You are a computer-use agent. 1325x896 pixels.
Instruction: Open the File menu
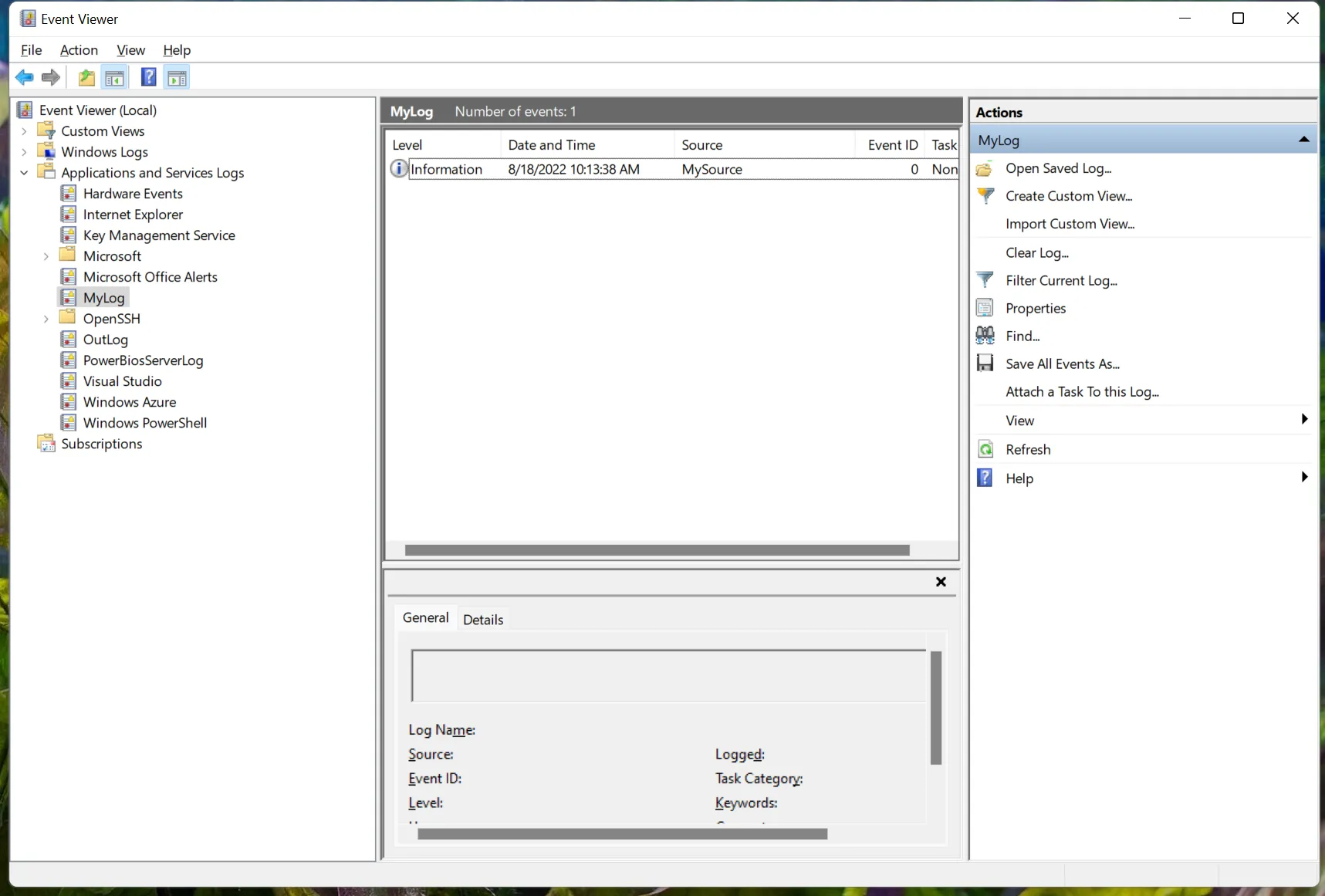pyautogui.click(x=32, y=50)
